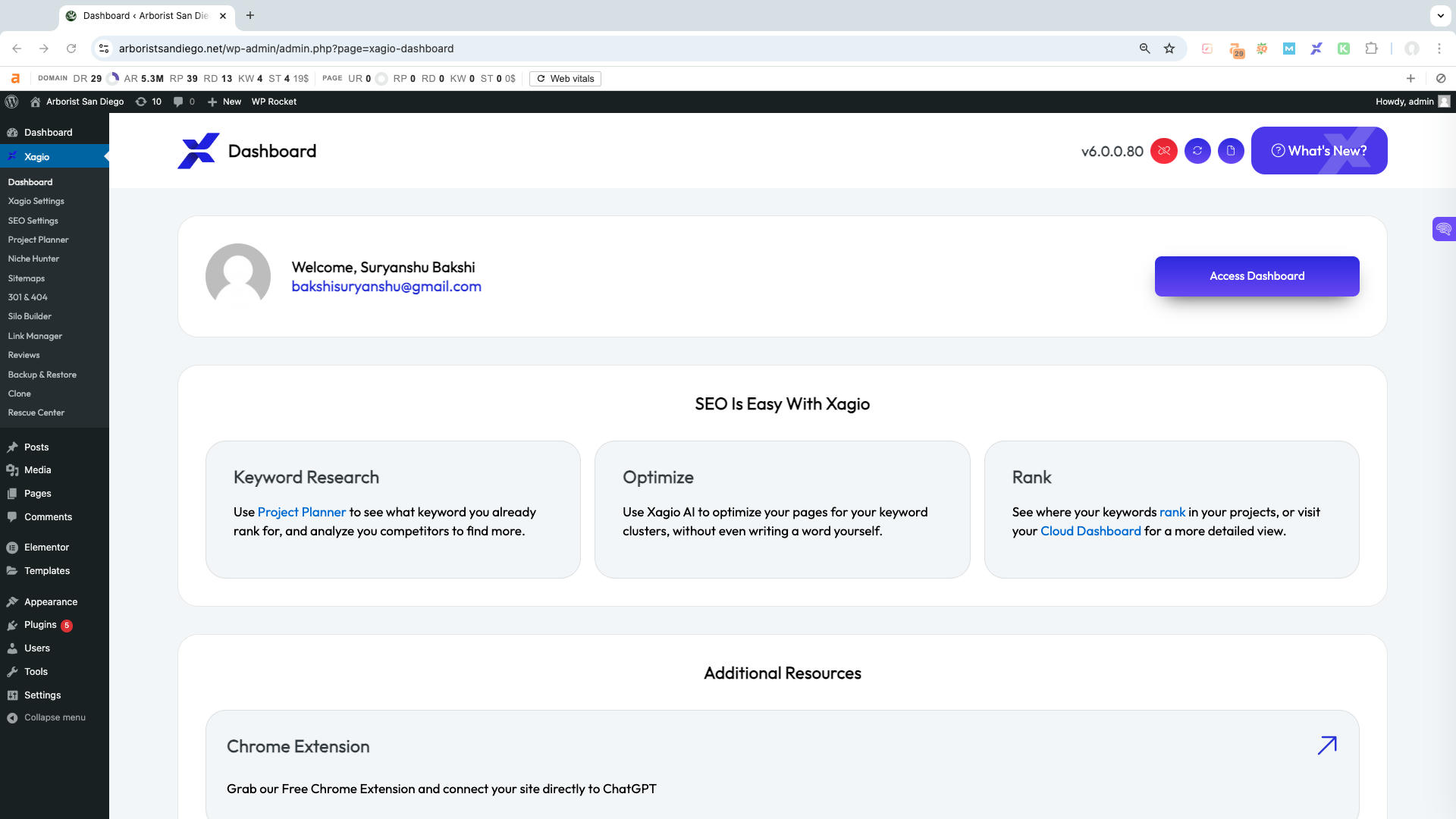The image size is (1456, 819).
Task: Select Xagio in the WordPress sidebar
Action: 55,156
